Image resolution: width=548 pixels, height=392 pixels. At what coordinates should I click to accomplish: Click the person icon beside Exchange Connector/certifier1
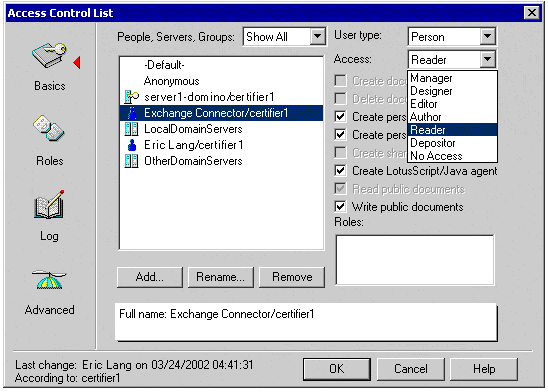pos(132,113)
